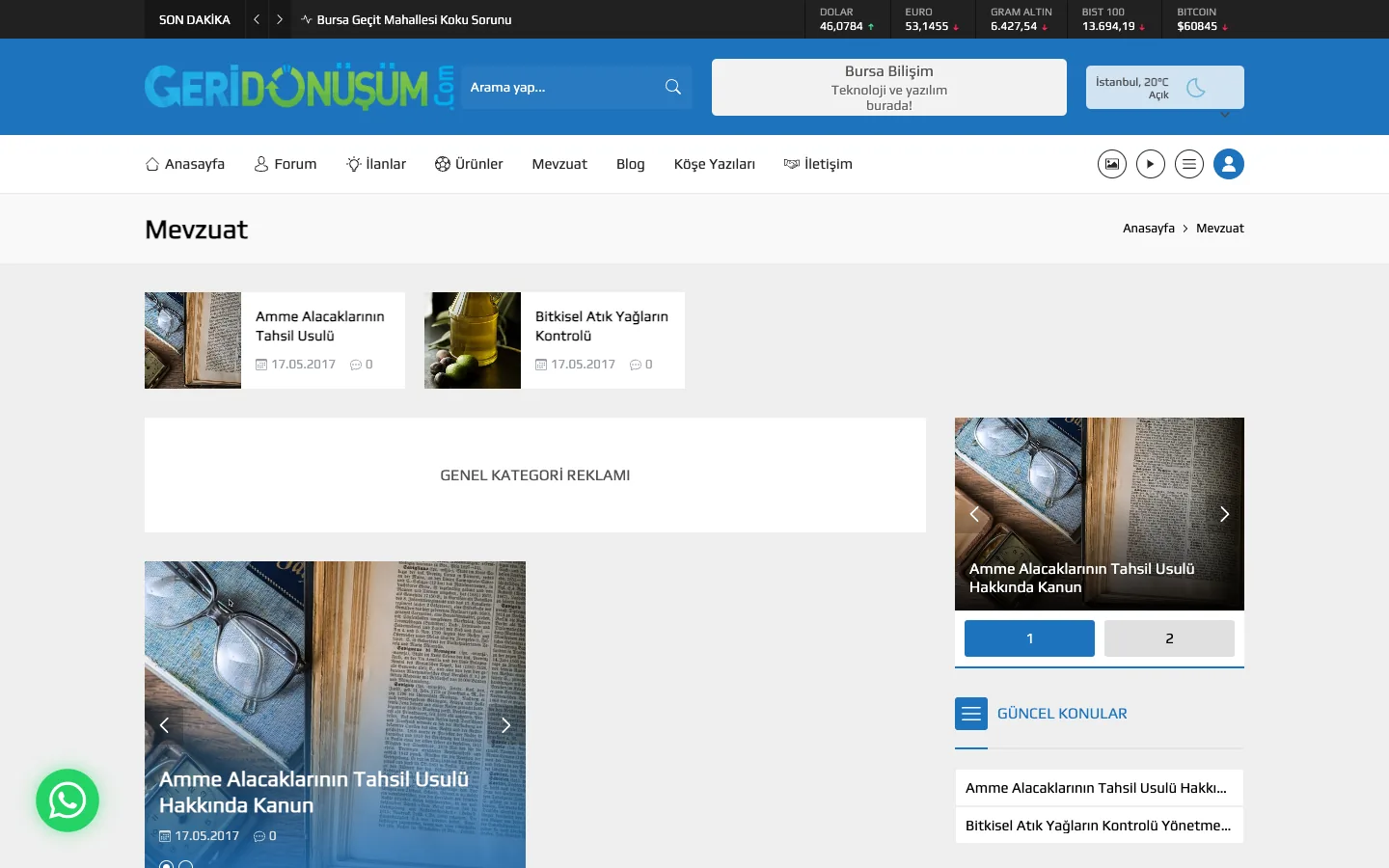Switch to sidebar slider page 2
Image resolution: width=1389 pixels, height=868 pixels.
click(1169, 638)
